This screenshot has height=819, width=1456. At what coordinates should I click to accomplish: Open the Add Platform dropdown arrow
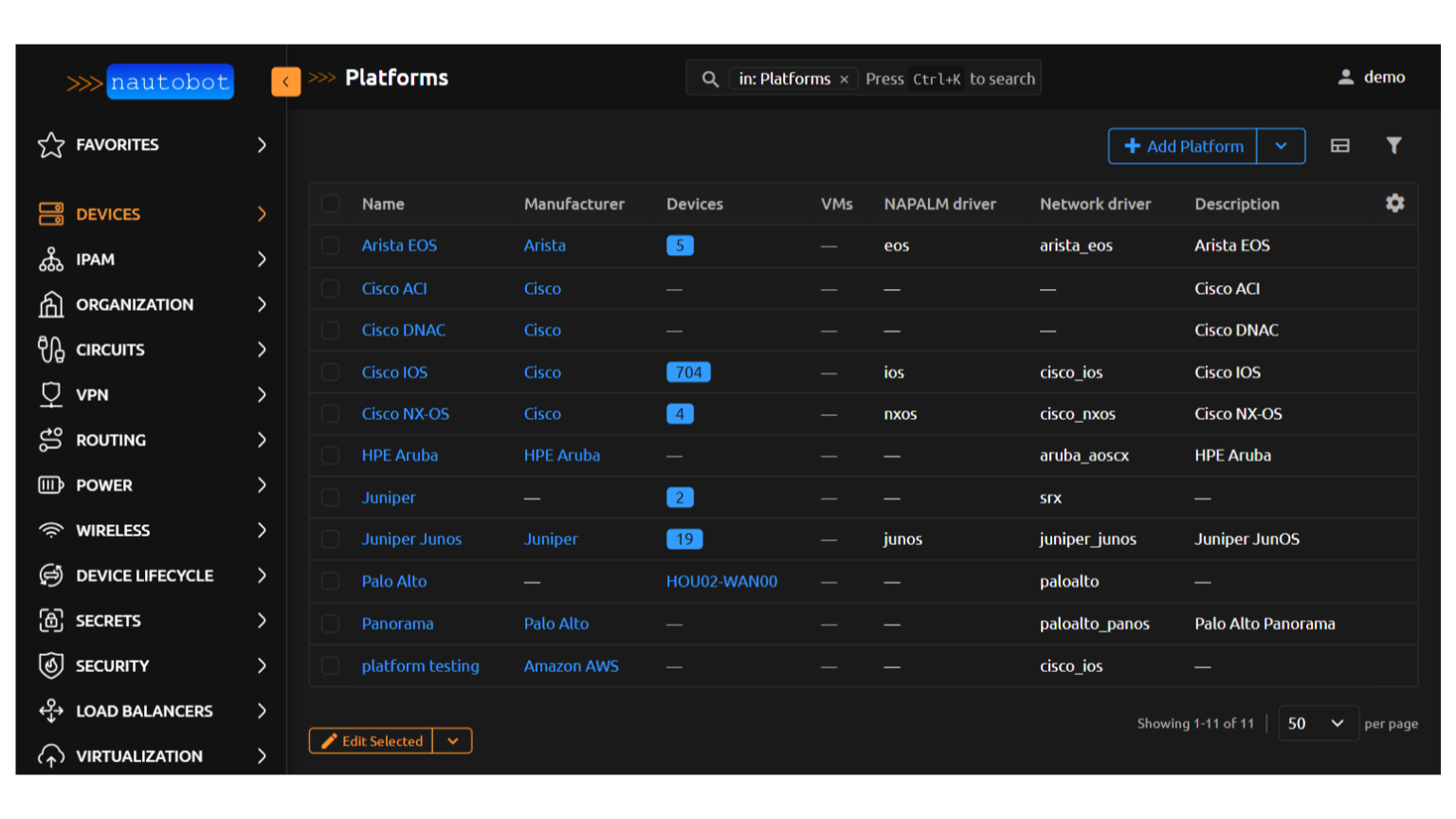pyautogui.click(x=1281, y=146)
